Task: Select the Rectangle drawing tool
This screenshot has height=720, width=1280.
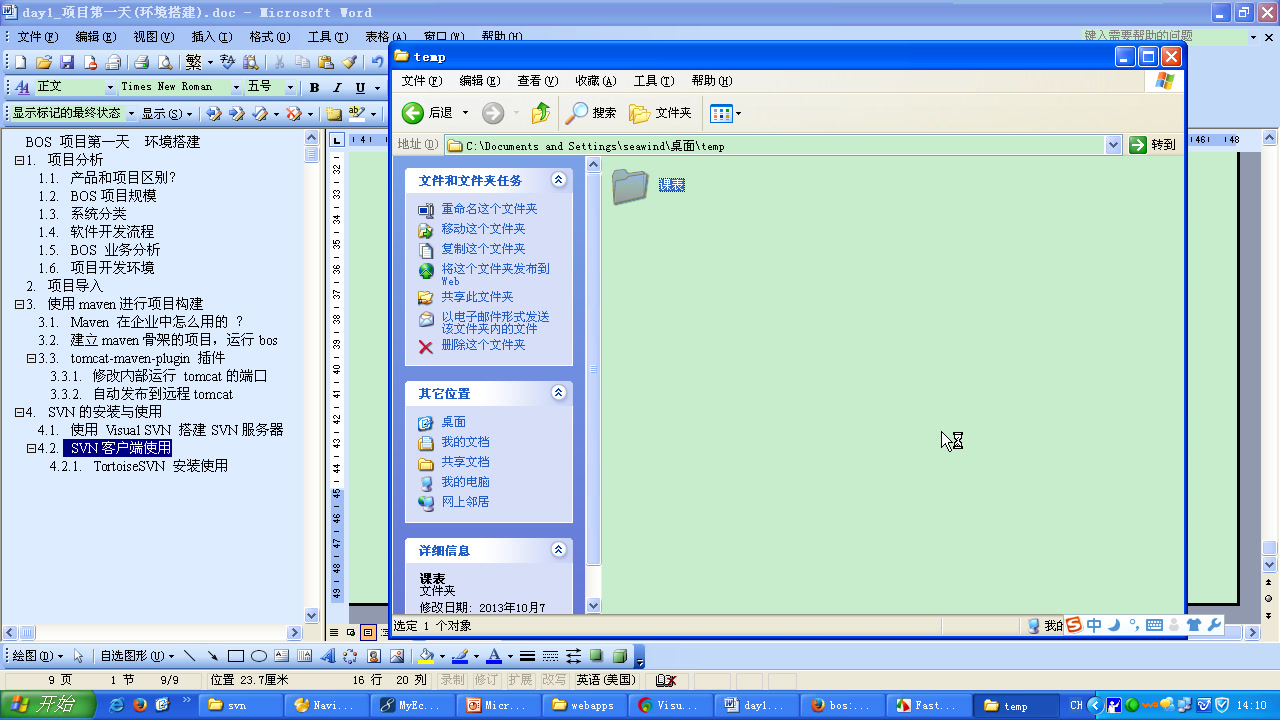Action: (x=236, y=656)
